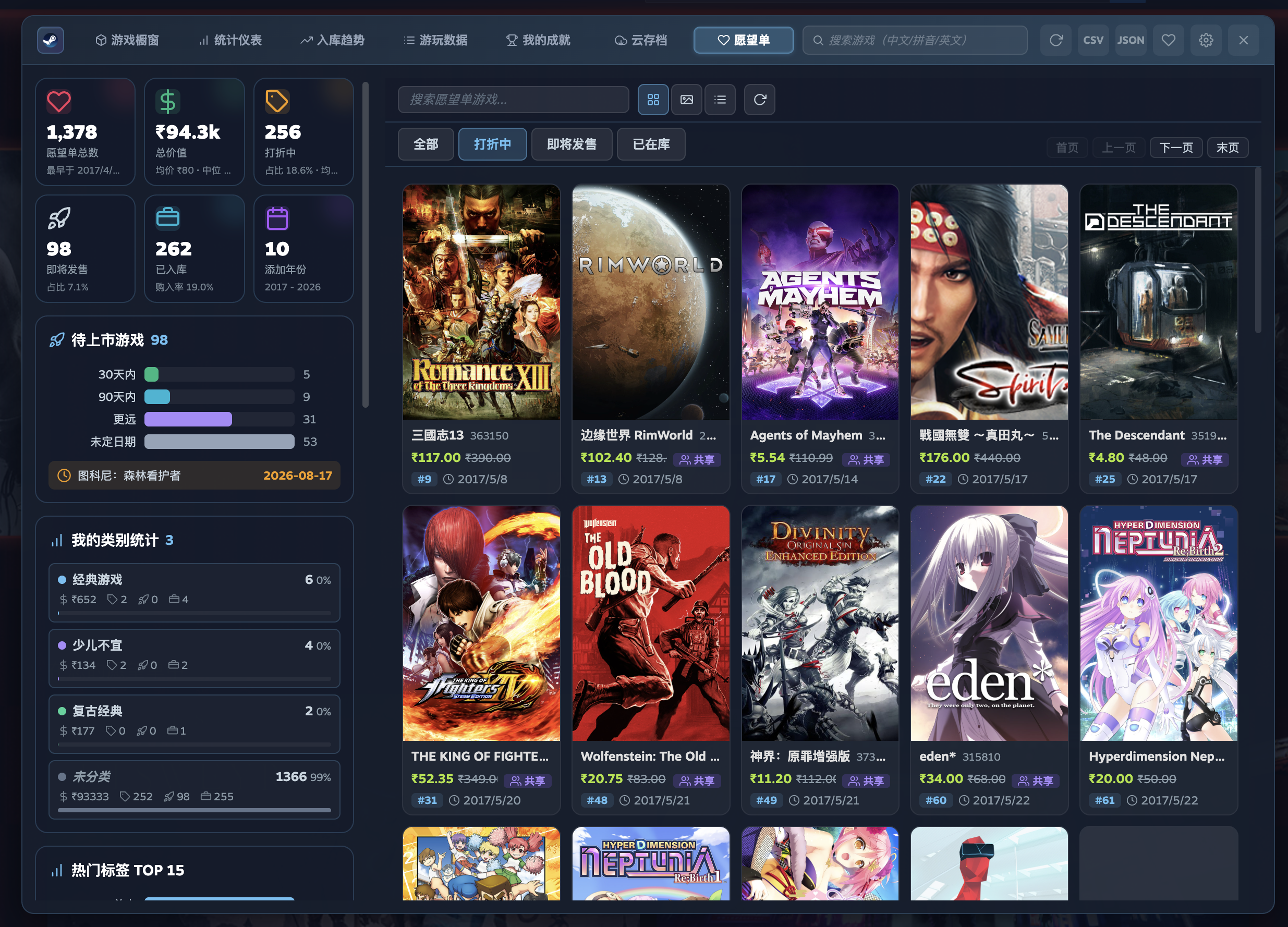
Task: Click the 戰國無雙 ～真田丸～ title
Action: point(977,435)
